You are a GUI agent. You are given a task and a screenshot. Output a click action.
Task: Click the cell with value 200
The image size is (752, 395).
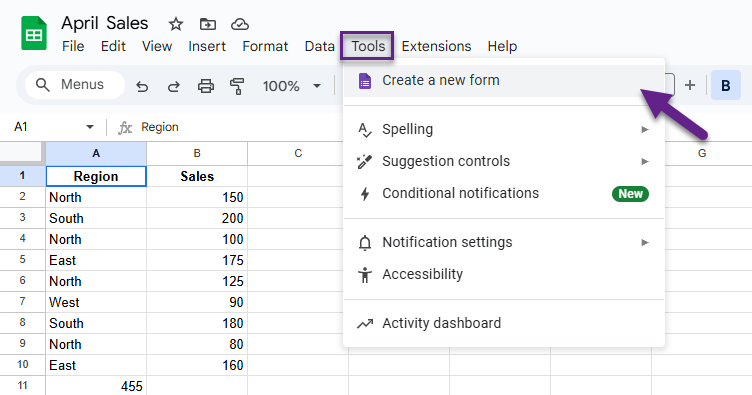(x=197, y=218)
